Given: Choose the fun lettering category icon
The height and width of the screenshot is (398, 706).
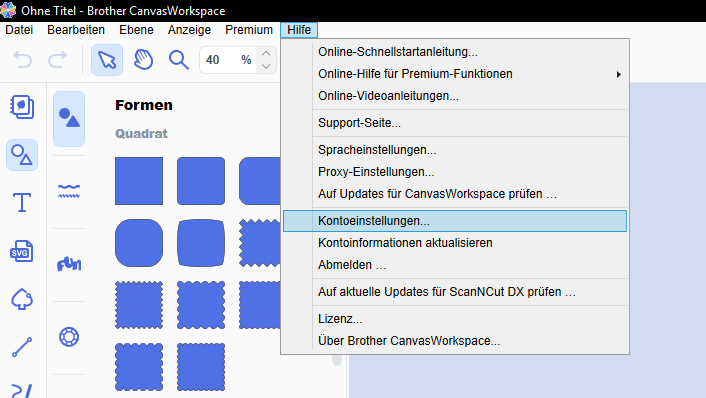Looking at the screenshot, I should (69, 264).
